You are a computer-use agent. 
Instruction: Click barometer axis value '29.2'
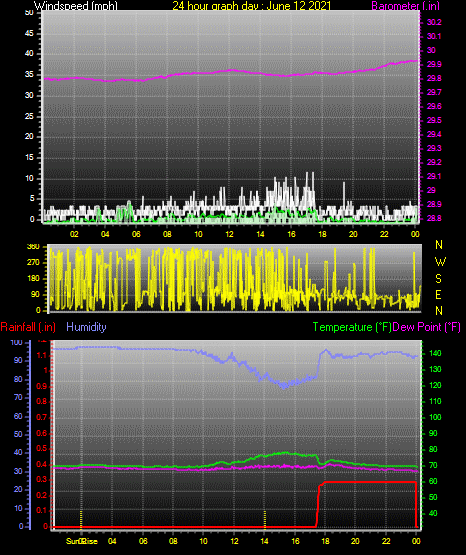434,162
